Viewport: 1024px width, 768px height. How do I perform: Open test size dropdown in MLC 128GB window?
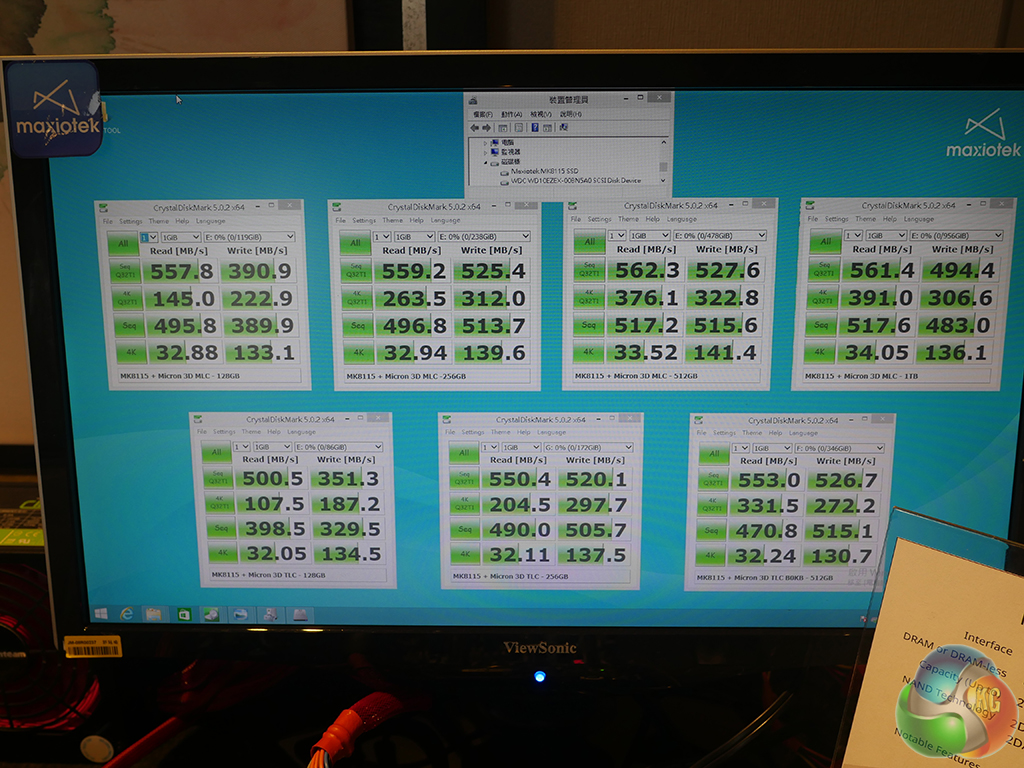pyautogui.click(x=180, y=237)
